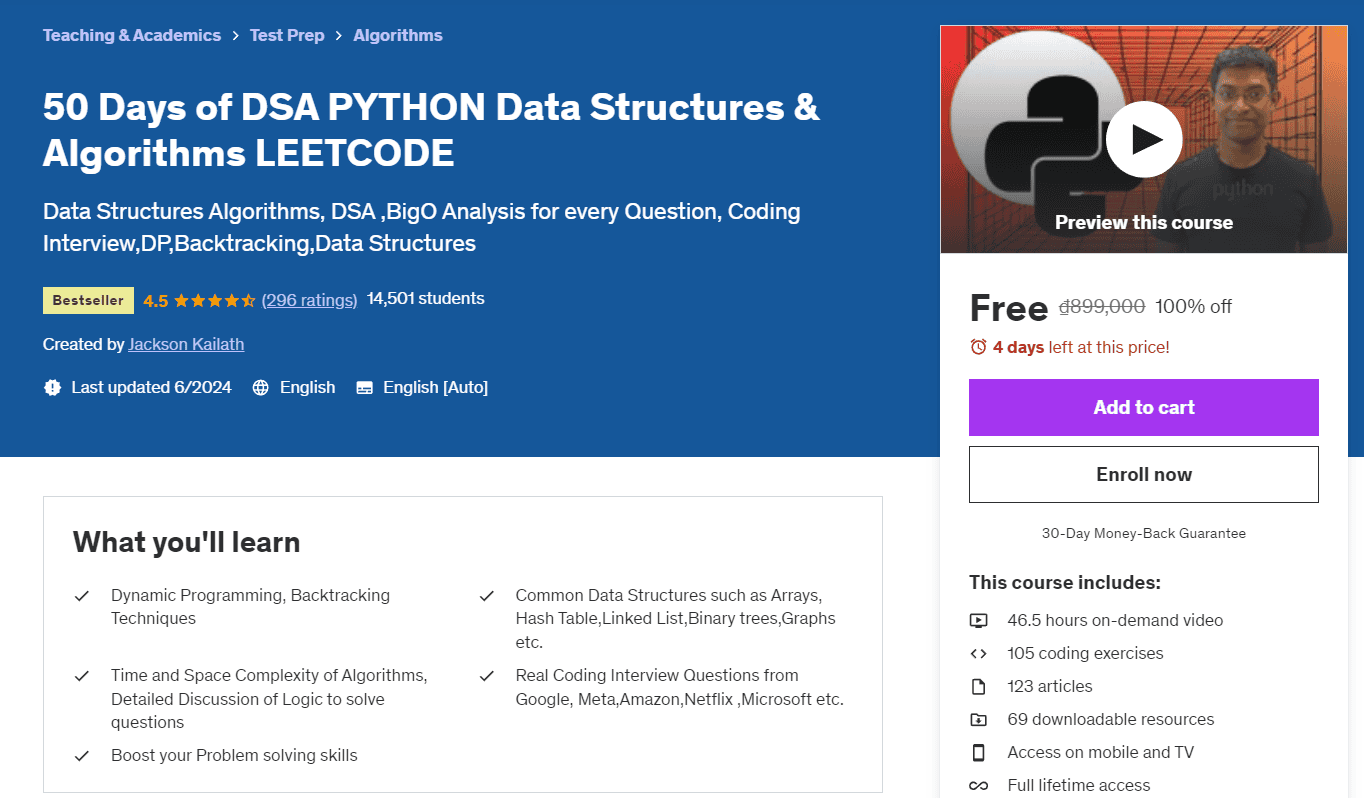The width and height of the screenshot is (1364, 798).
Task: Click '69 downloadable resources' text
Action: pyautogui.click(x=1110, y=719)
